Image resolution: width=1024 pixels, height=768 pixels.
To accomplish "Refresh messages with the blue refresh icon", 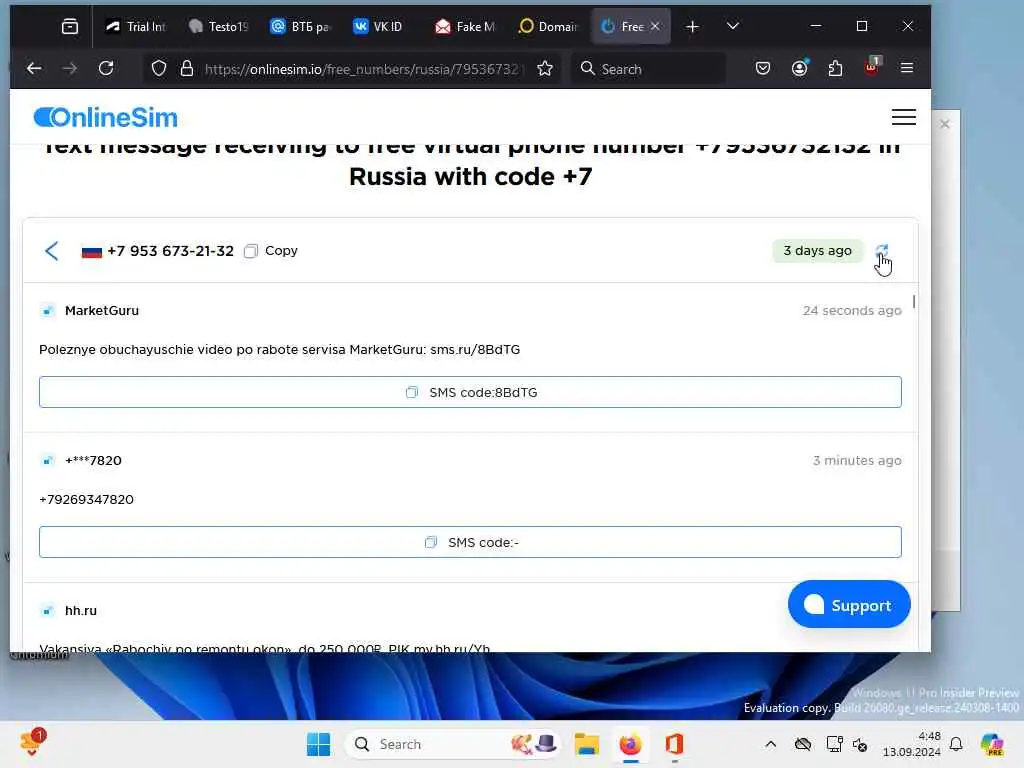I will pos(882,250).
